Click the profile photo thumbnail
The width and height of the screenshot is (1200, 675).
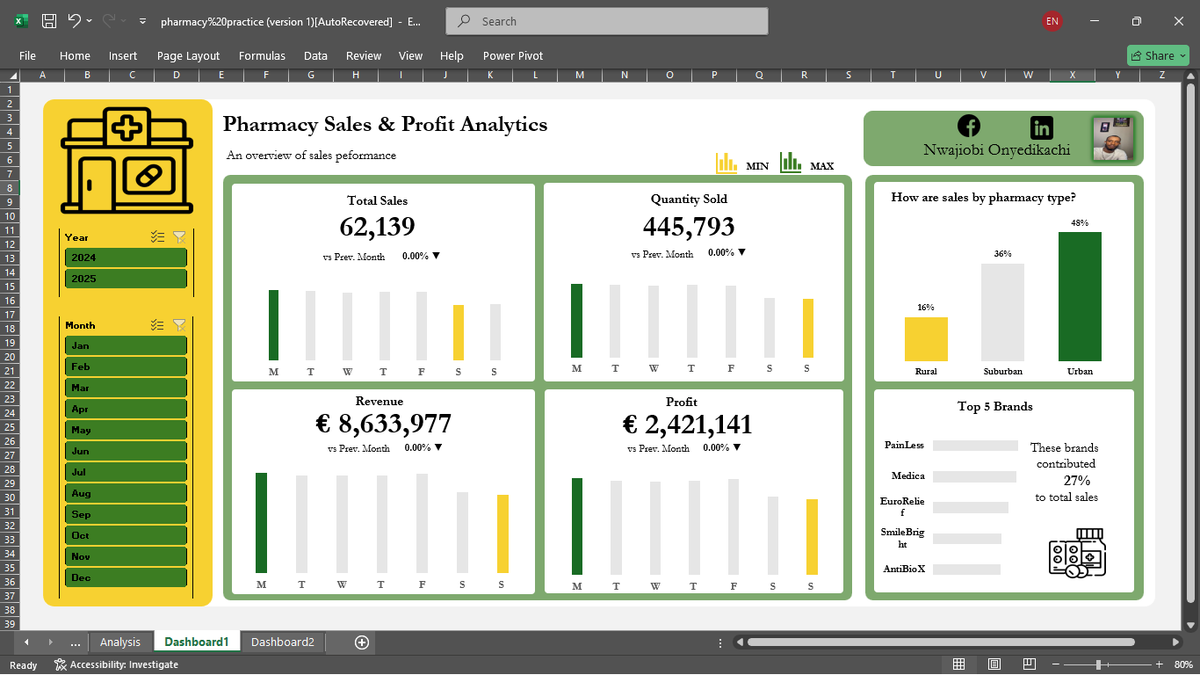[1114, 138]
